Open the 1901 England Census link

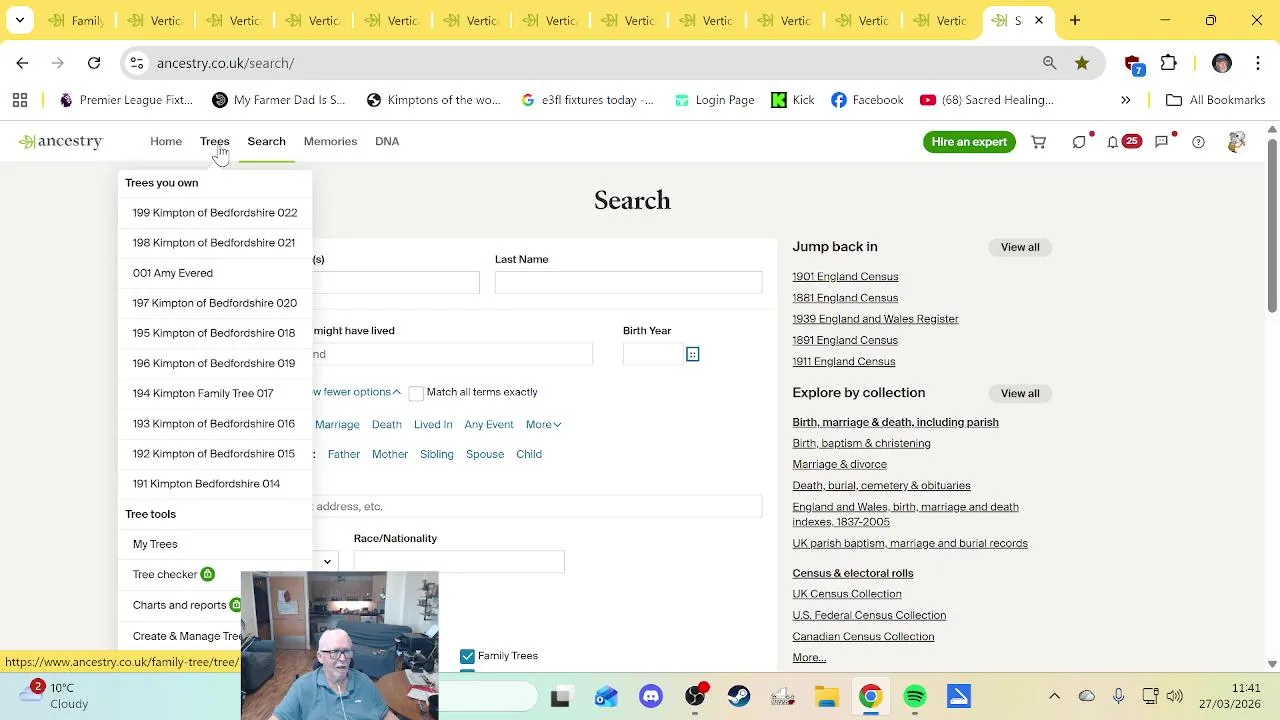coord(845,277)
